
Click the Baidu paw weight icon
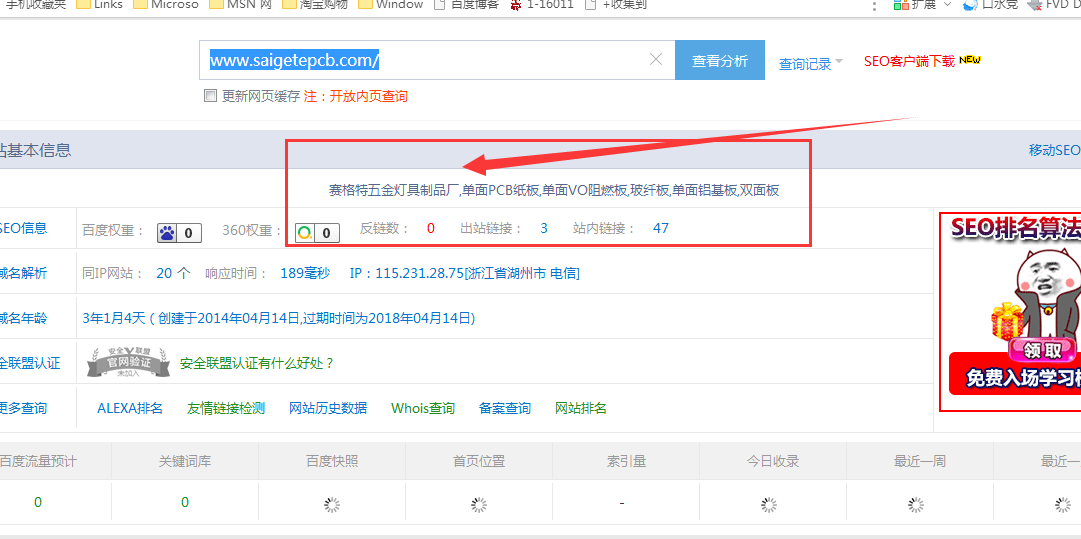coord(179,232)
